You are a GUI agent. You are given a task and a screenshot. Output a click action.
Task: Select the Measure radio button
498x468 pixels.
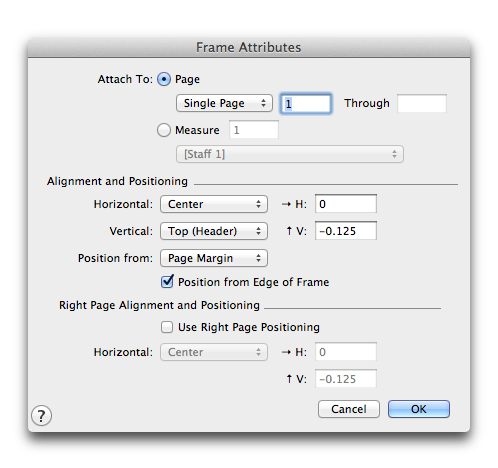pyautogui.click(x=164, y=130)
